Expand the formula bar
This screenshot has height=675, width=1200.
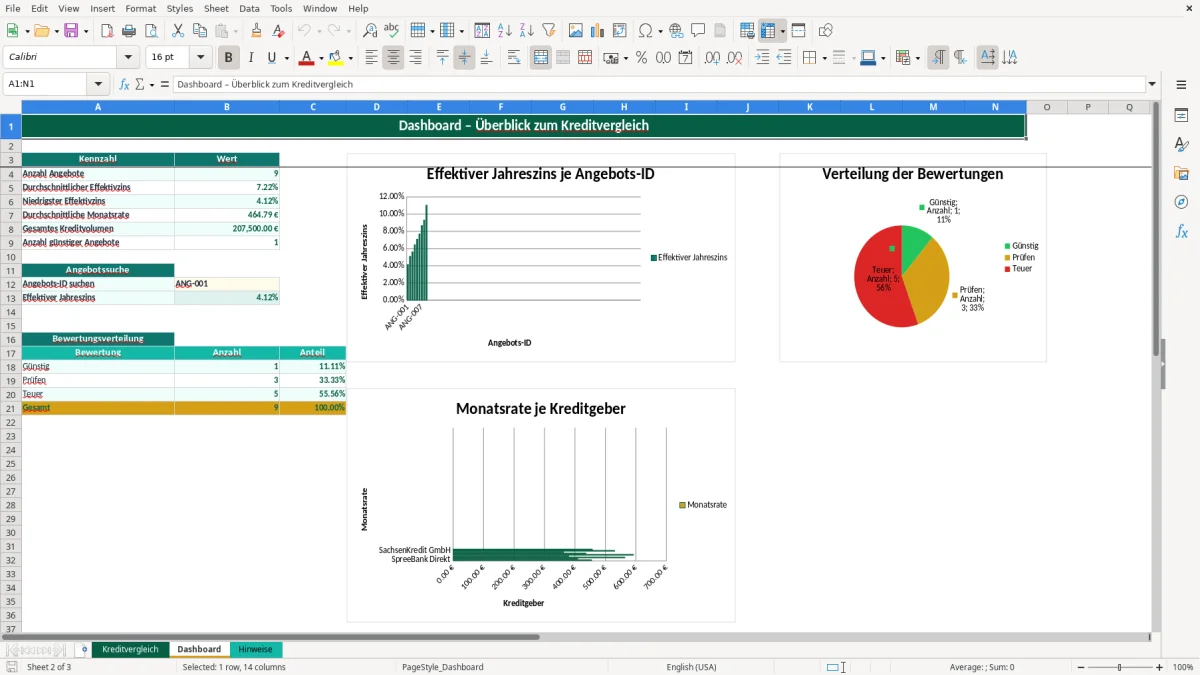coord(1152,84)
